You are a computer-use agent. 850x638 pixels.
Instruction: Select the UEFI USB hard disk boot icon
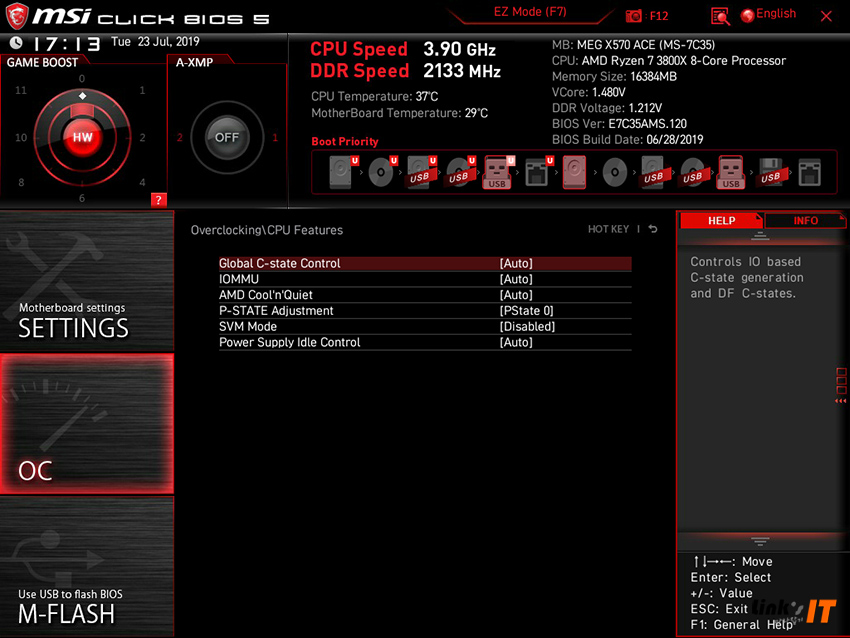click(422, 172)
